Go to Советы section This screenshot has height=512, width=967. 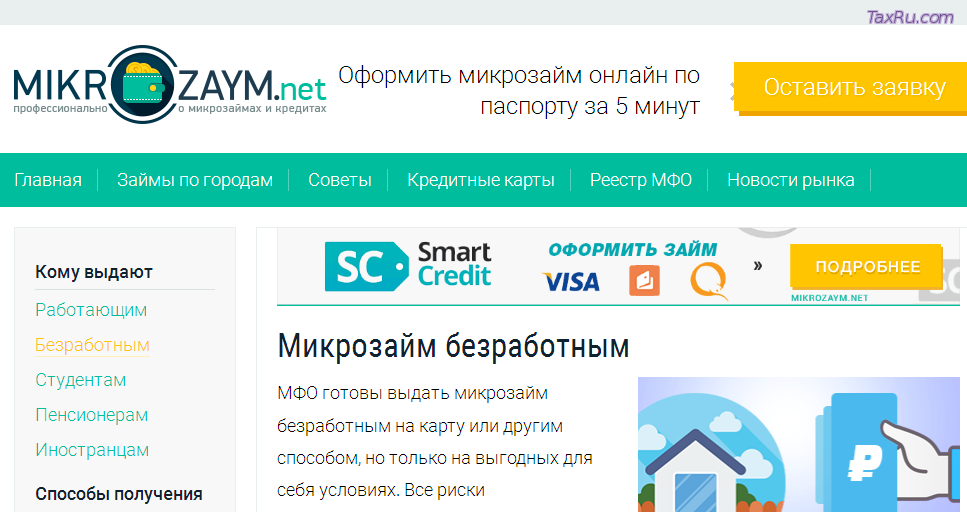pyautogui.click(x=339, y=180)
